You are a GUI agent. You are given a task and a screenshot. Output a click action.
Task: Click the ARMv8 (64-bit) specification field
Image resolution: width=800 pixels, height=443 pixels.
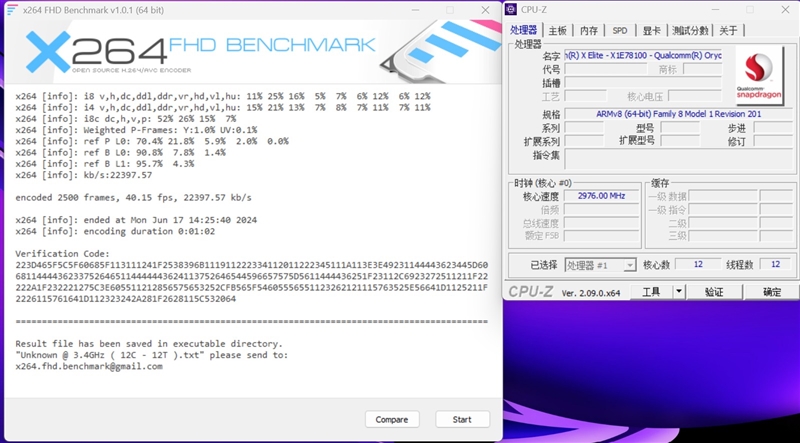[x=679, y=114]
